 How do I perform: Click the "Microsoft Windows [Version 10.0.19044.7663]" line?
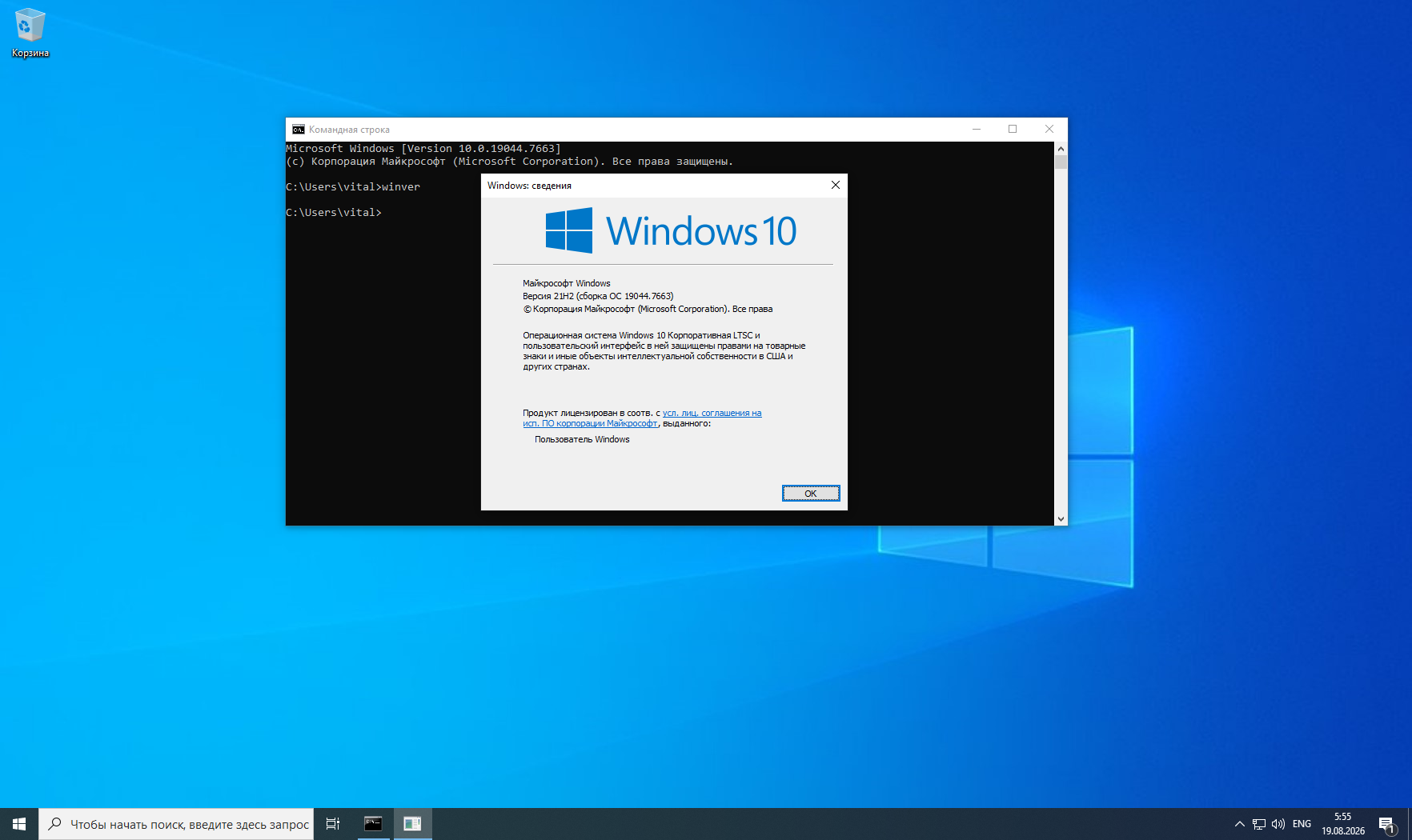pyautogui.click(x=423, y=148)
